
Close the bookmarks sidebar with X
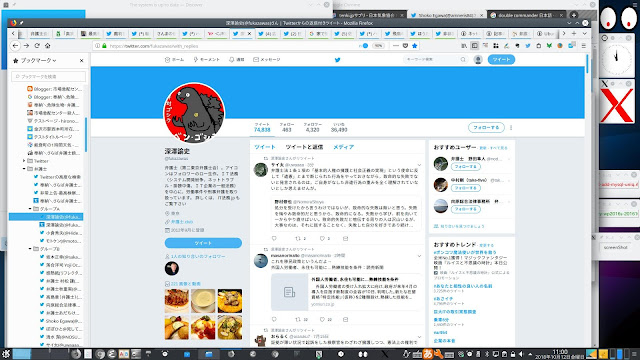point(81,60)
